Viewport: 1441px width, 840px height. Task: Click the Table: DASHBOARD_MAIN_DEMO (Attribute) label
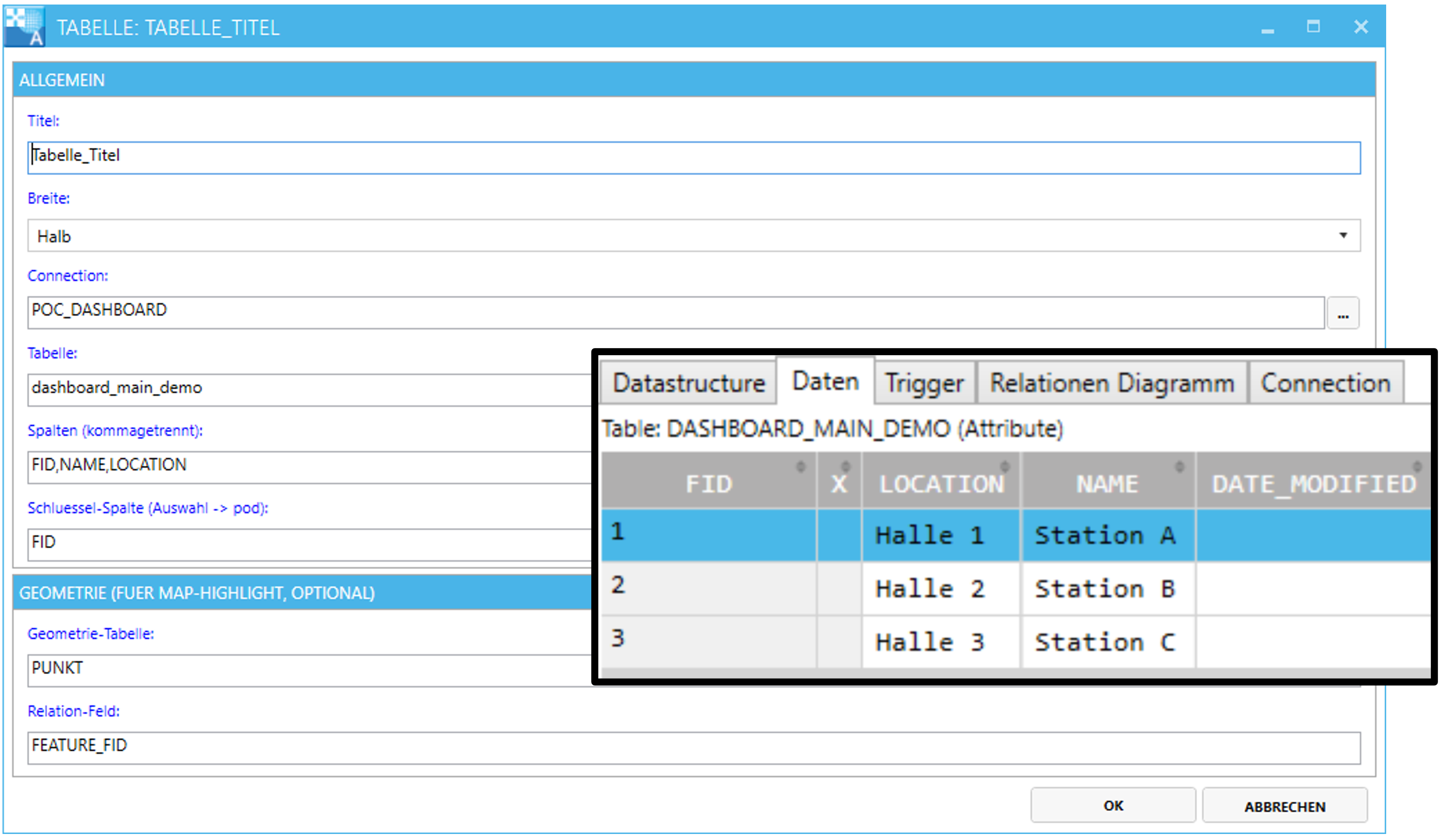coord(832,428)
